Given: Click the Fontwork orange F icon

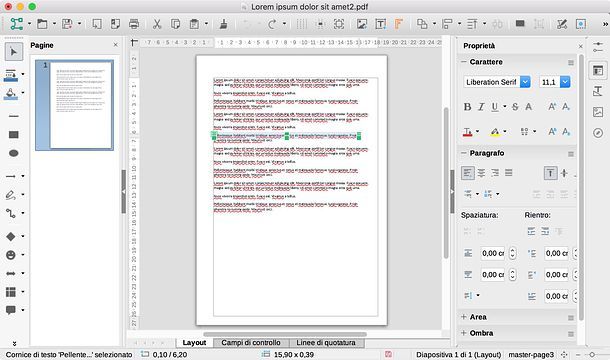Looking at the screenshot, I should [x=399, y=24].
